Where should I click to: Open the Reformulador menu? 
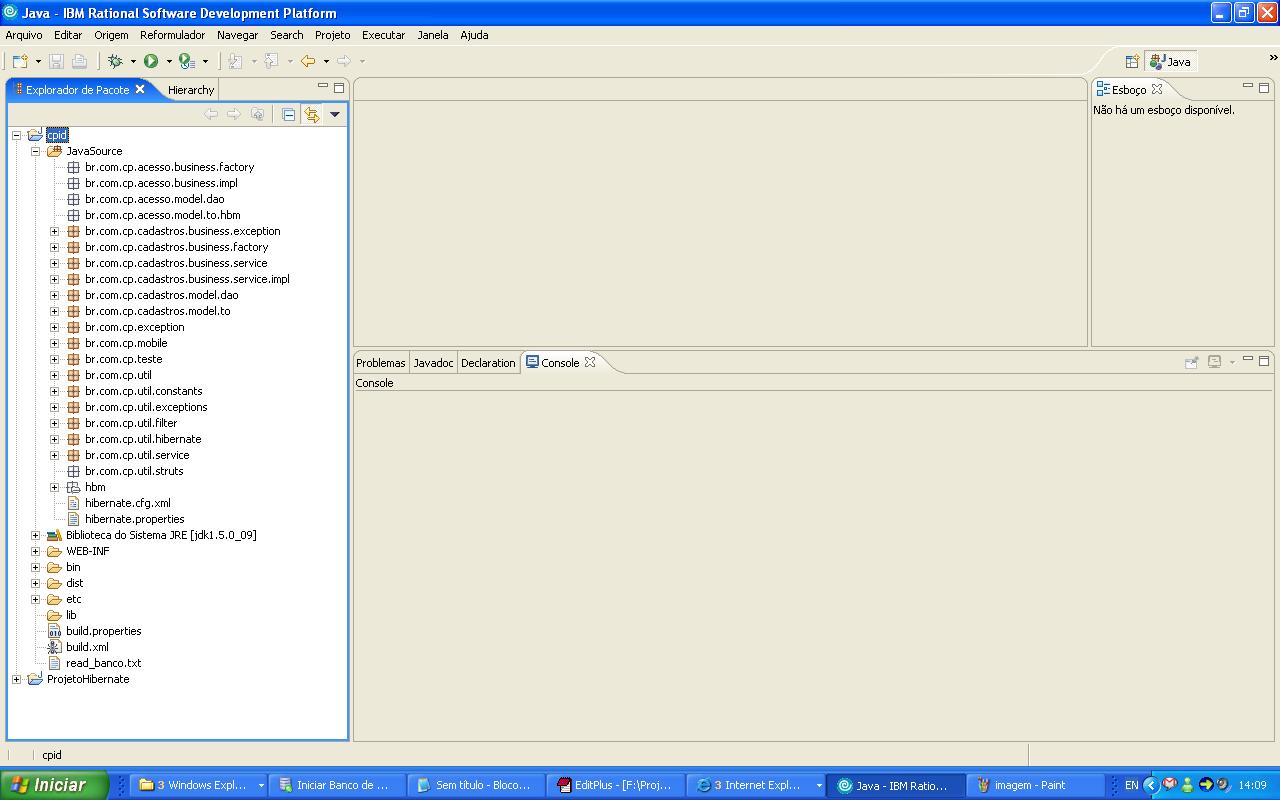(173, 35)
